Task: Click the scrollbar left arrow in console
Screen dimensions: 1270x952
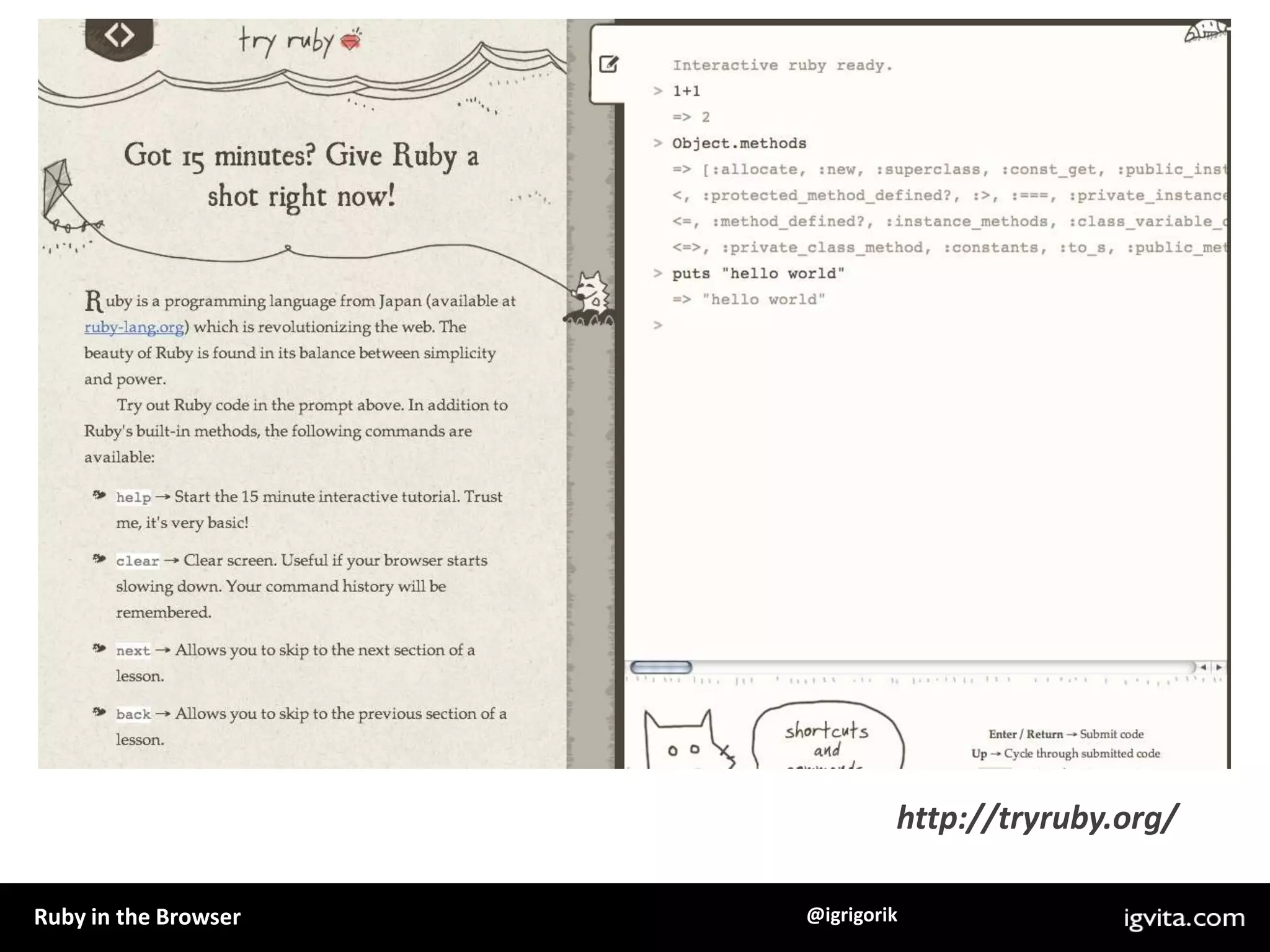Action: (x=1204, y=668)
